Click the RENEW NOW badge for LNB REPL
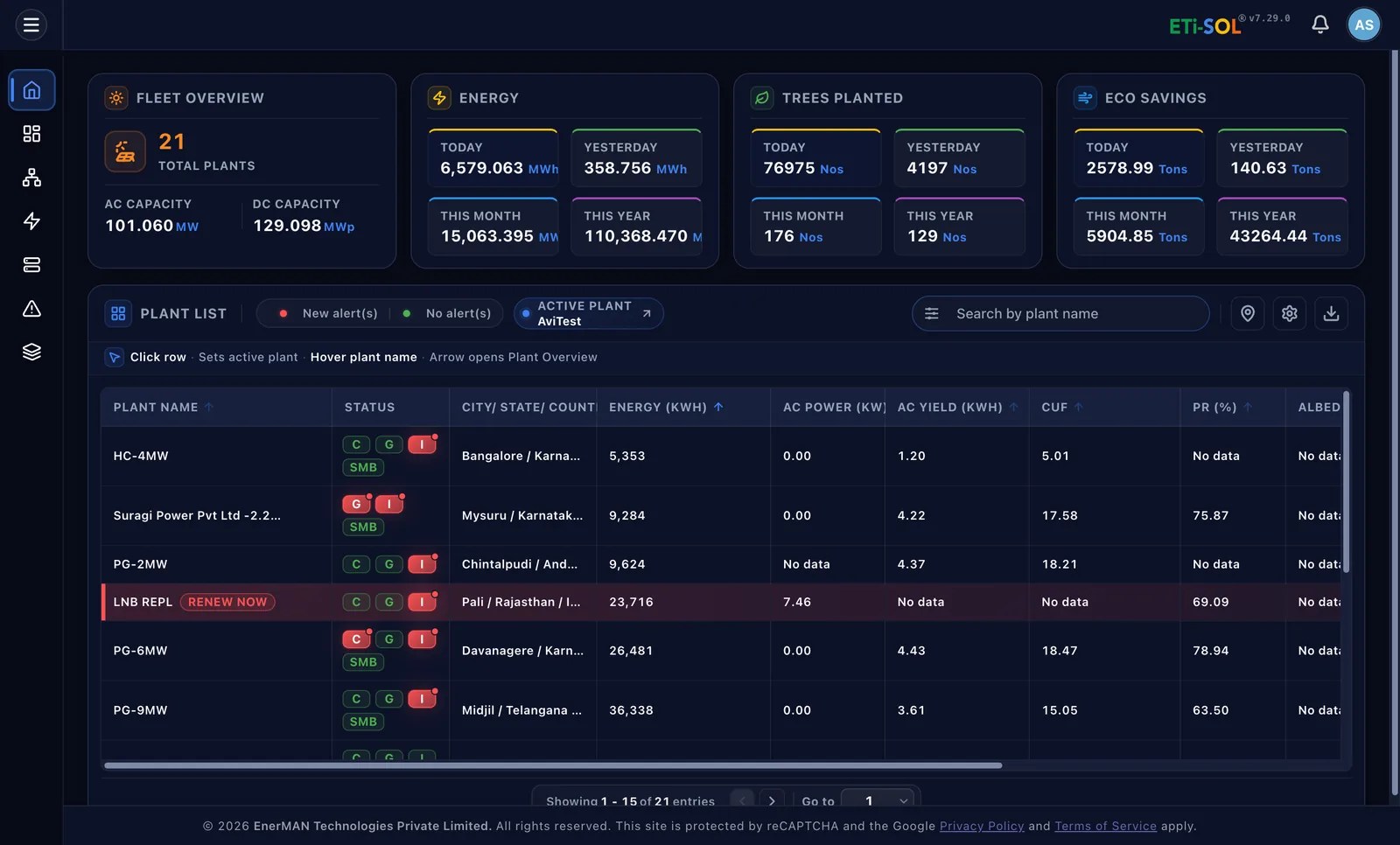 pyautogui.click(x=227, y=602)
